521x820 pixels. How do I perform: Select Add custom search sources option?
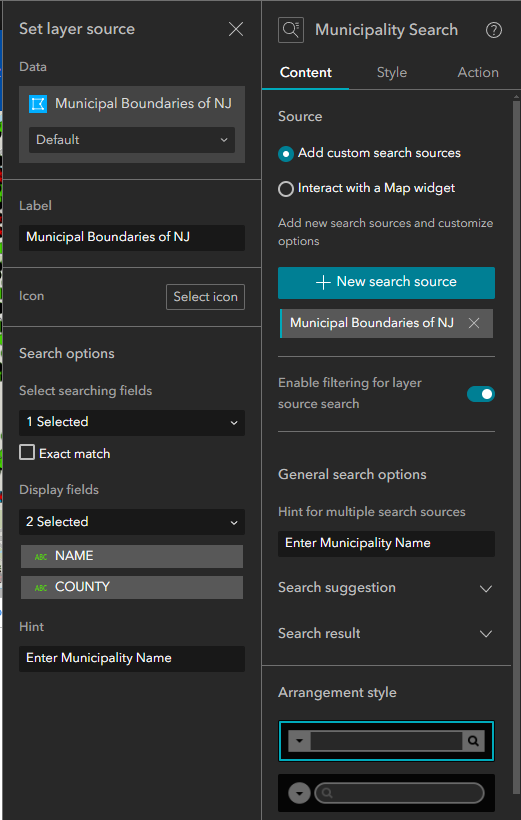(286, 154)
